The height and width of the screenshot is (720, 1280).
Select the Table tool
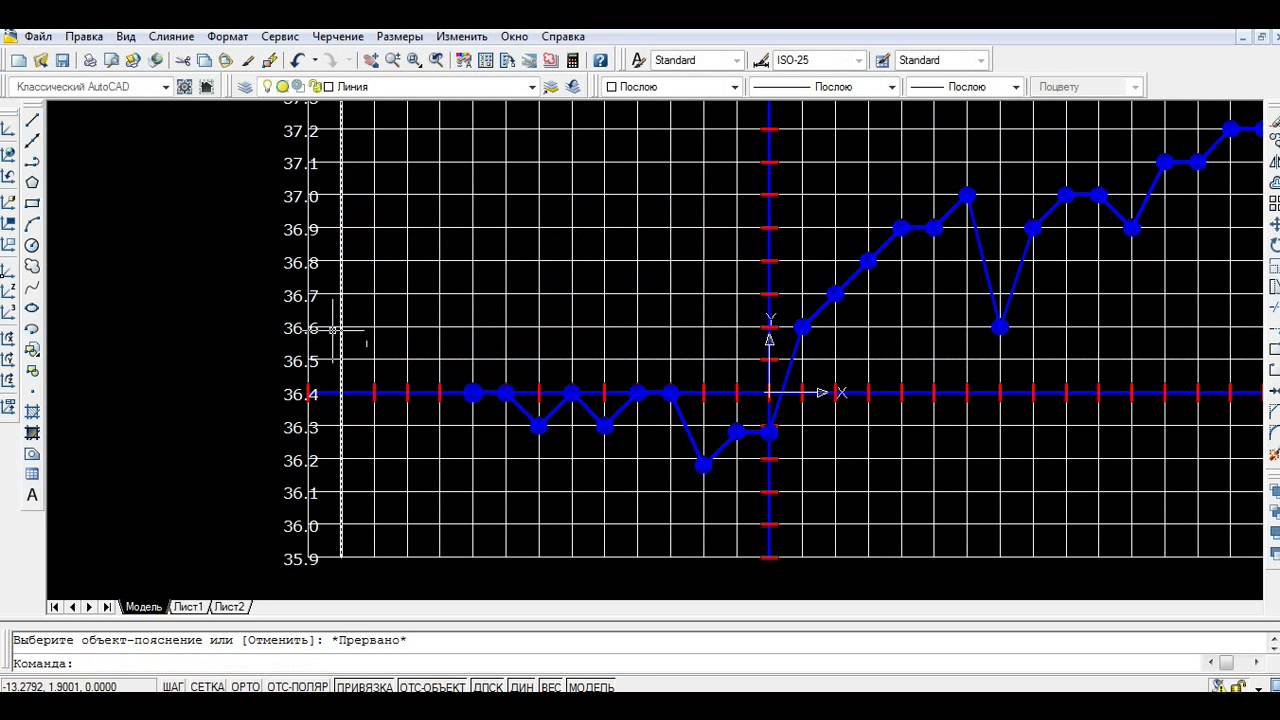[32, 474]
